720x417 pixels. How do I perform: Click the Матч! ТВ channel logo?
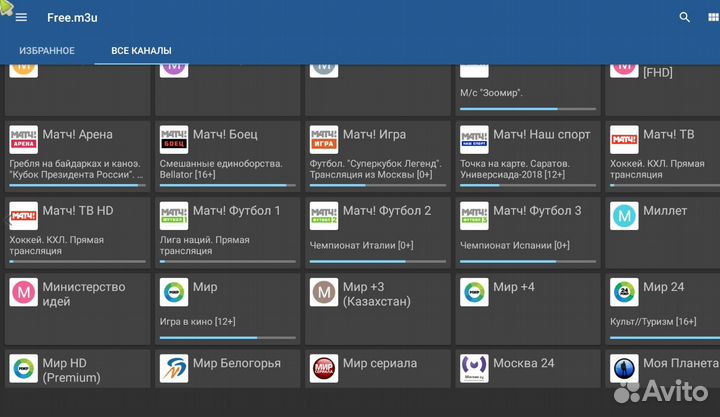(x=624, y=140)
